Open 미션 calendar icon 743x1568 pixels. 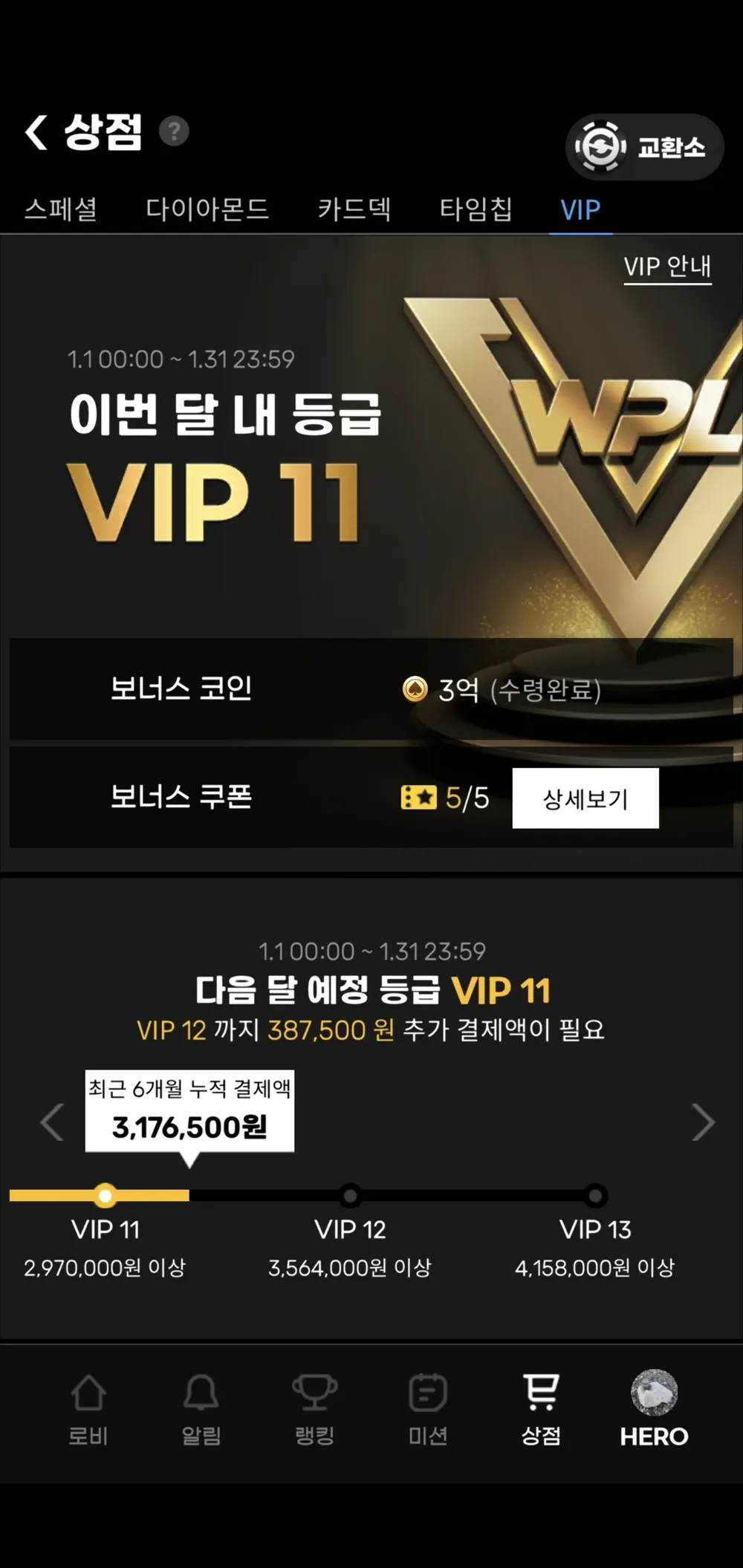(x=428, y=1392)
